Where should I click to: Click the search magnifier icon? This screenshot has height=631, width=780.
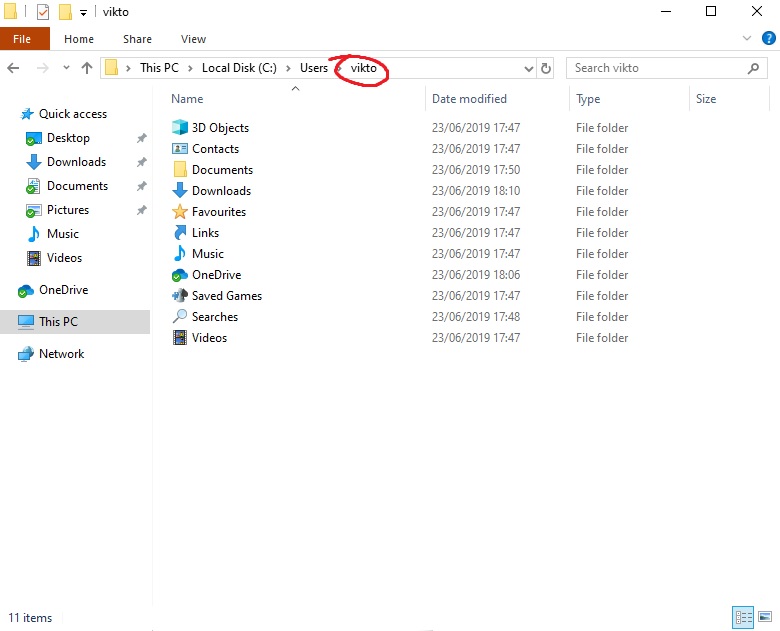(x=754, y=68)
